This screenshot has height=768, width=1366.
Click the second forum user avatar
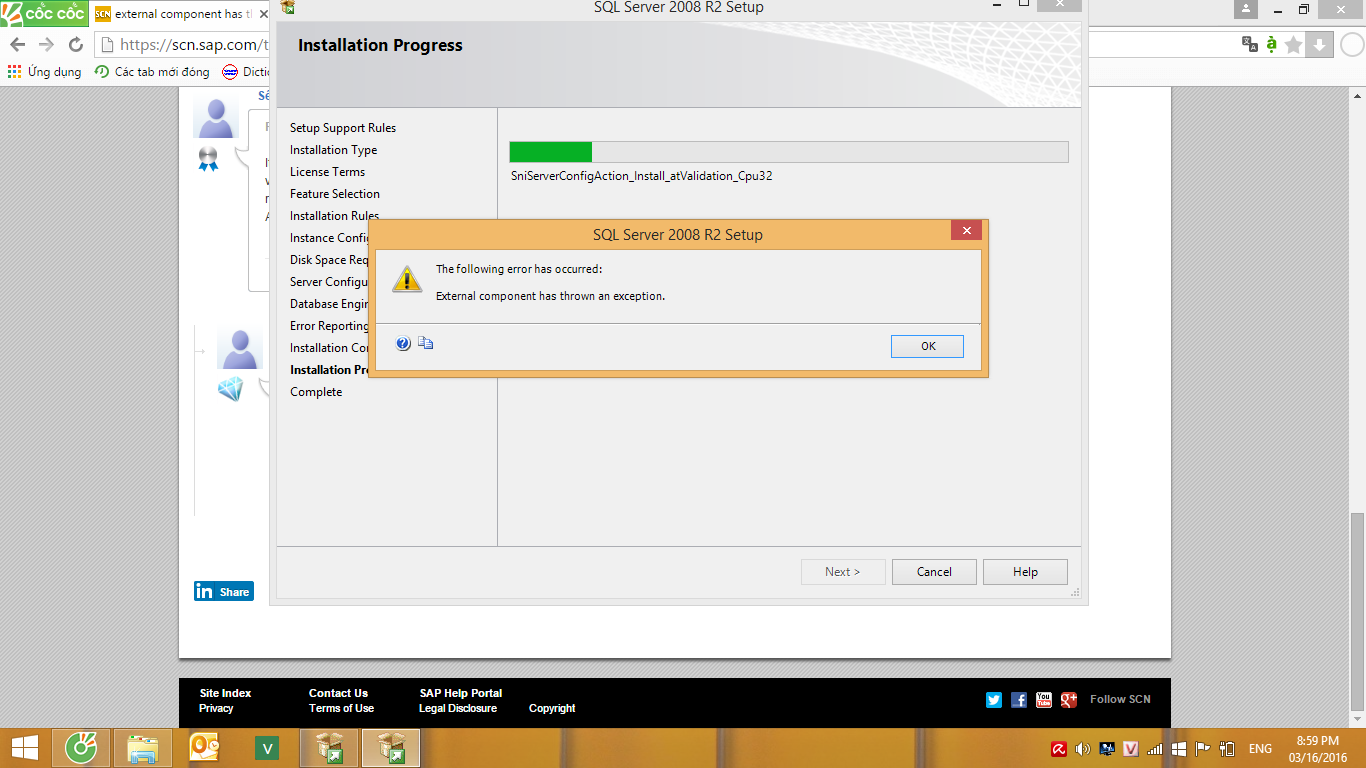240,347
